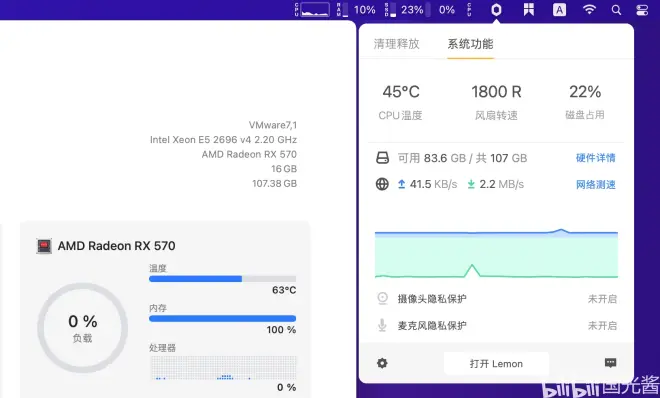Click the 63°C temperature reading
Screen dimensions: 660x398
tap(284, 290)
